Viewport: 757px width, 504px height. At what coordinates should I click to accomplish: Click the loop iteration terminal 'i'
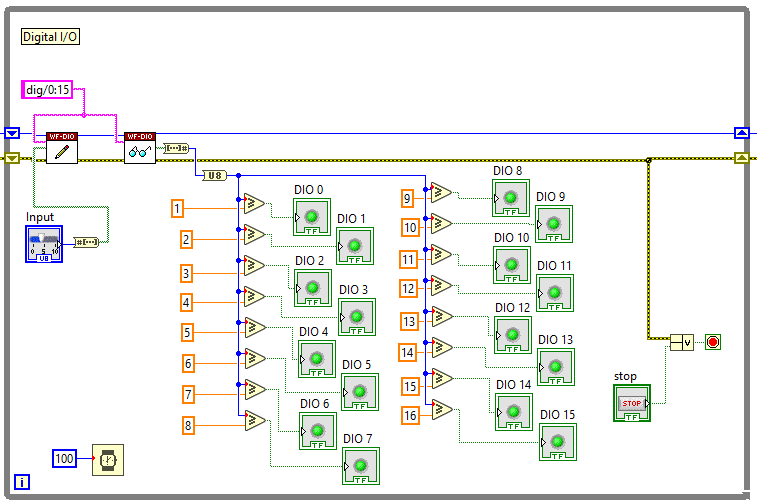click(22, 482)
